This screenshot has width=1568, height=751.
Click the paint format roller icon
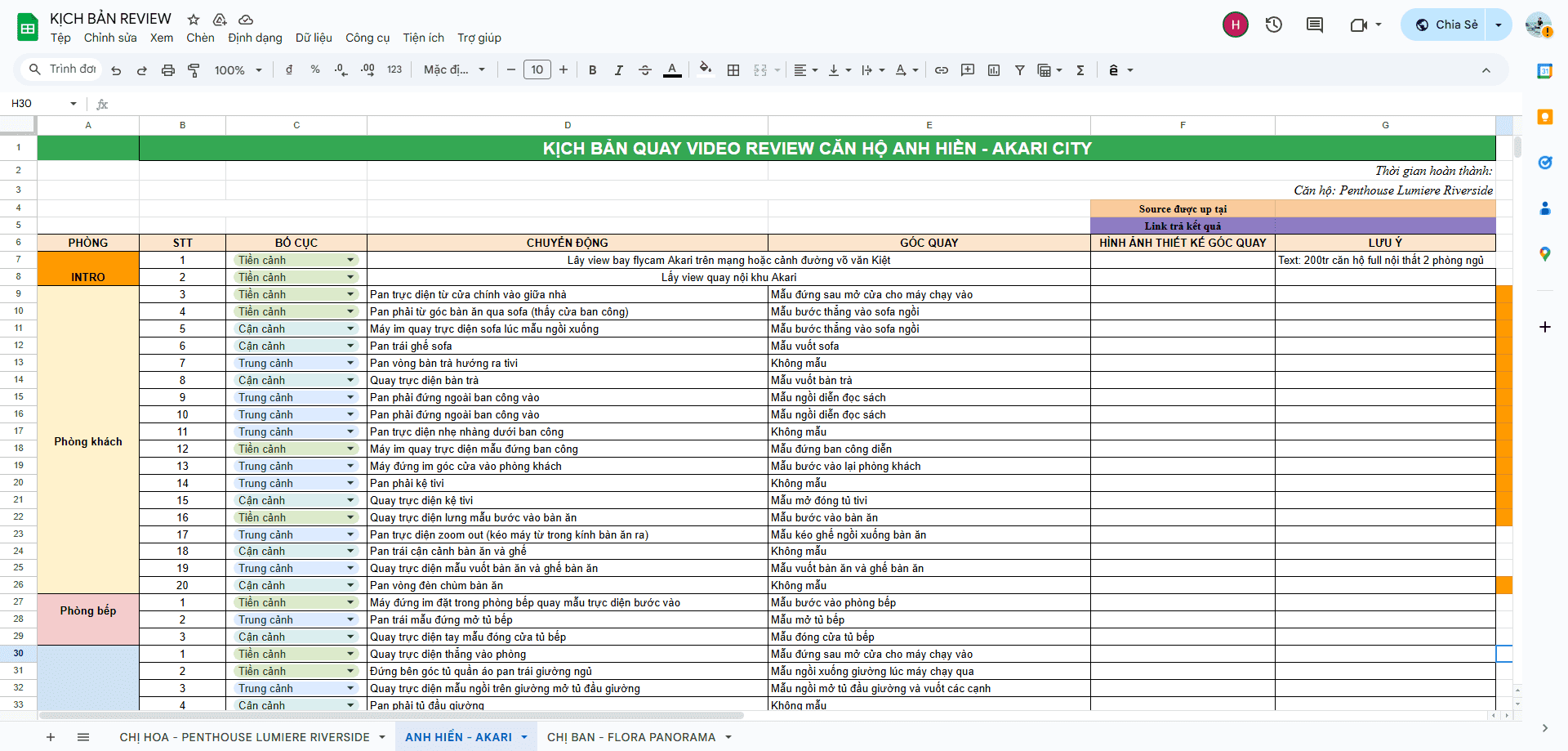194,70
